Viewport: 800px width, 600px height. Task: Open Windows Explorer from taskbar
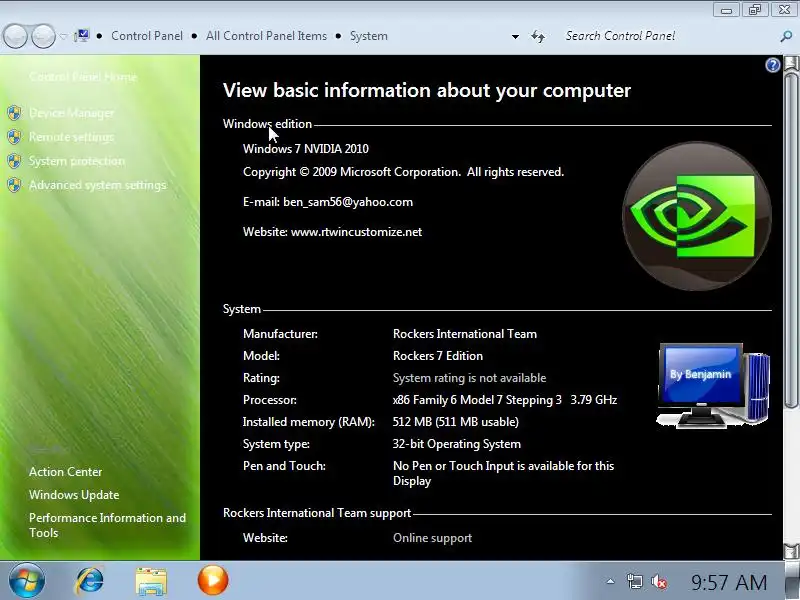click(151, 581)
